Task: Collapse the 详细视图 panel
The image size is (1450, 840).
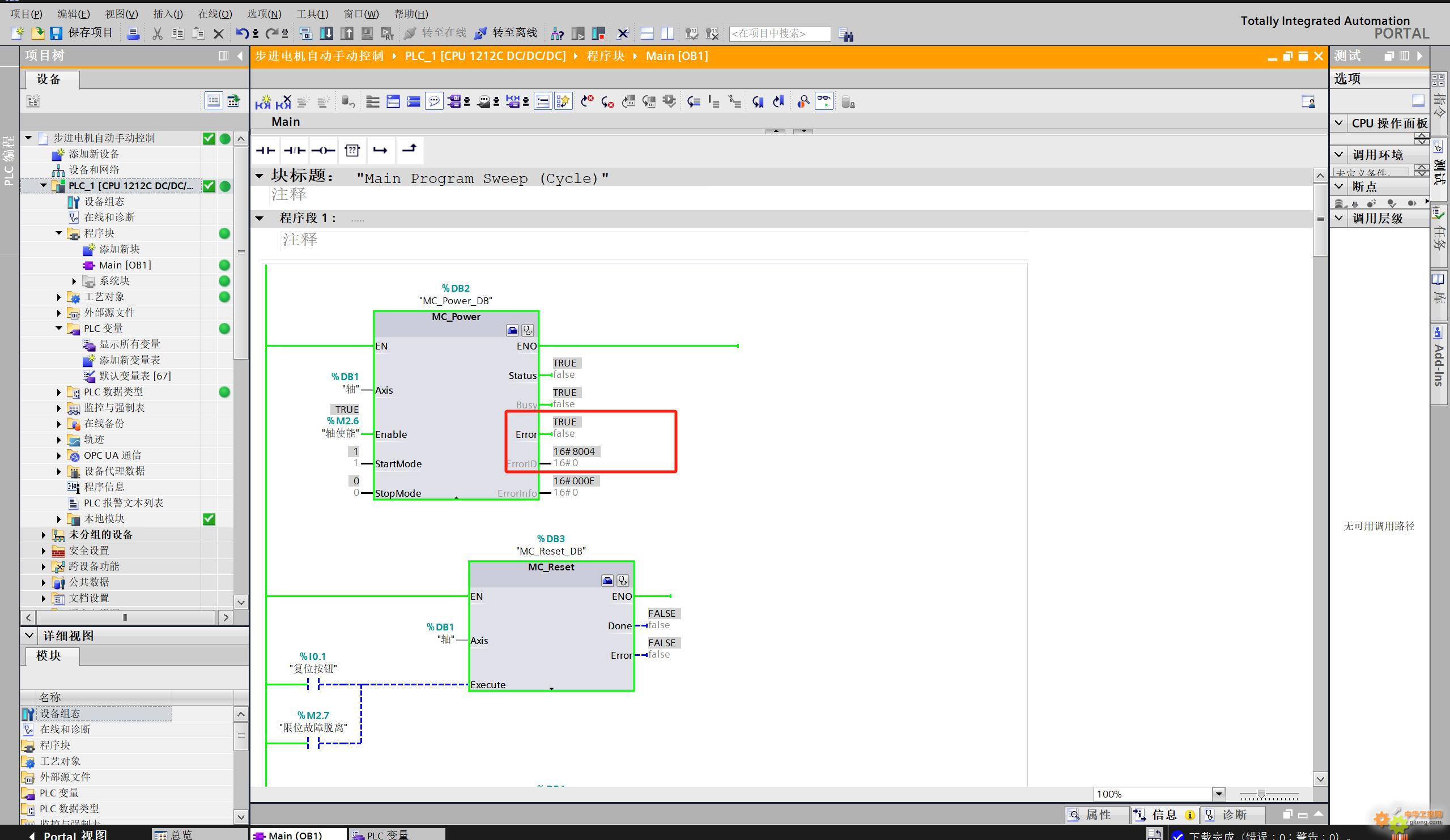Action: coord(29,636)
